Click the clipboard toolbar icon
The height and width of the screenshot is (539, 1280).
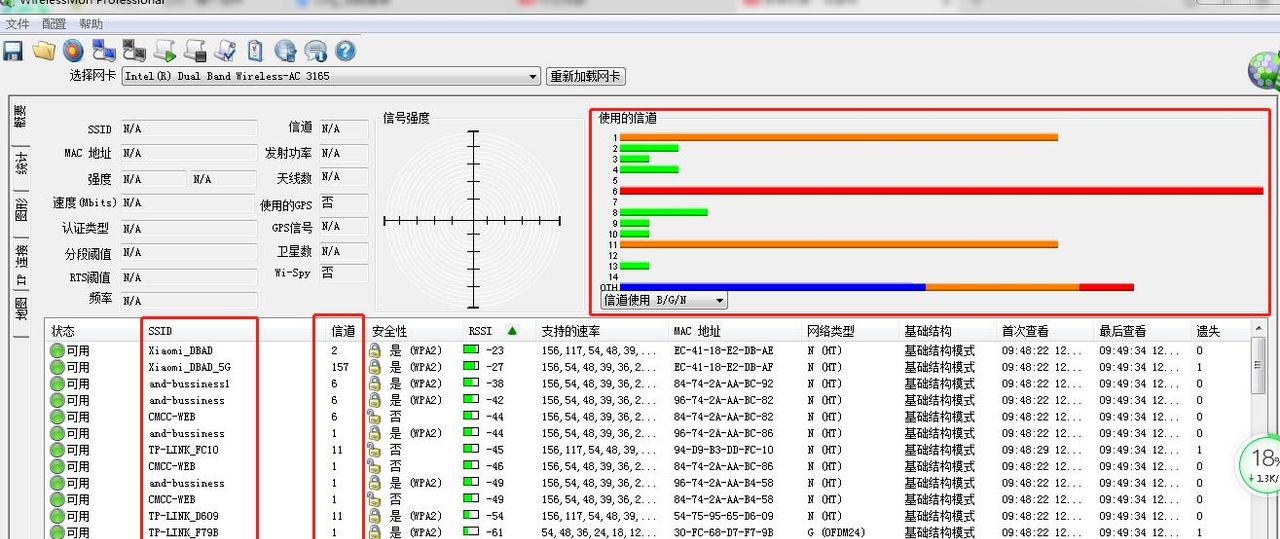pyautogui.click(x=255, y=51)
